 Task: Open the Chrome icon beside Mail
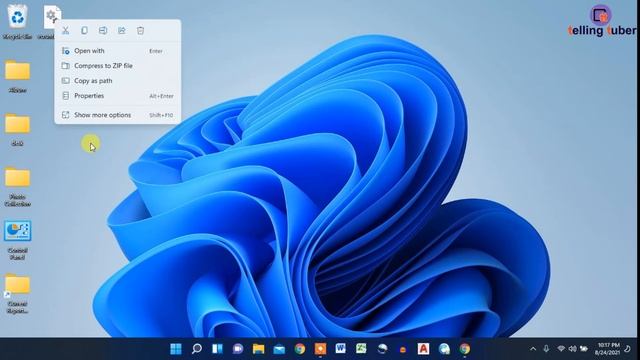(x=300, y=349)
